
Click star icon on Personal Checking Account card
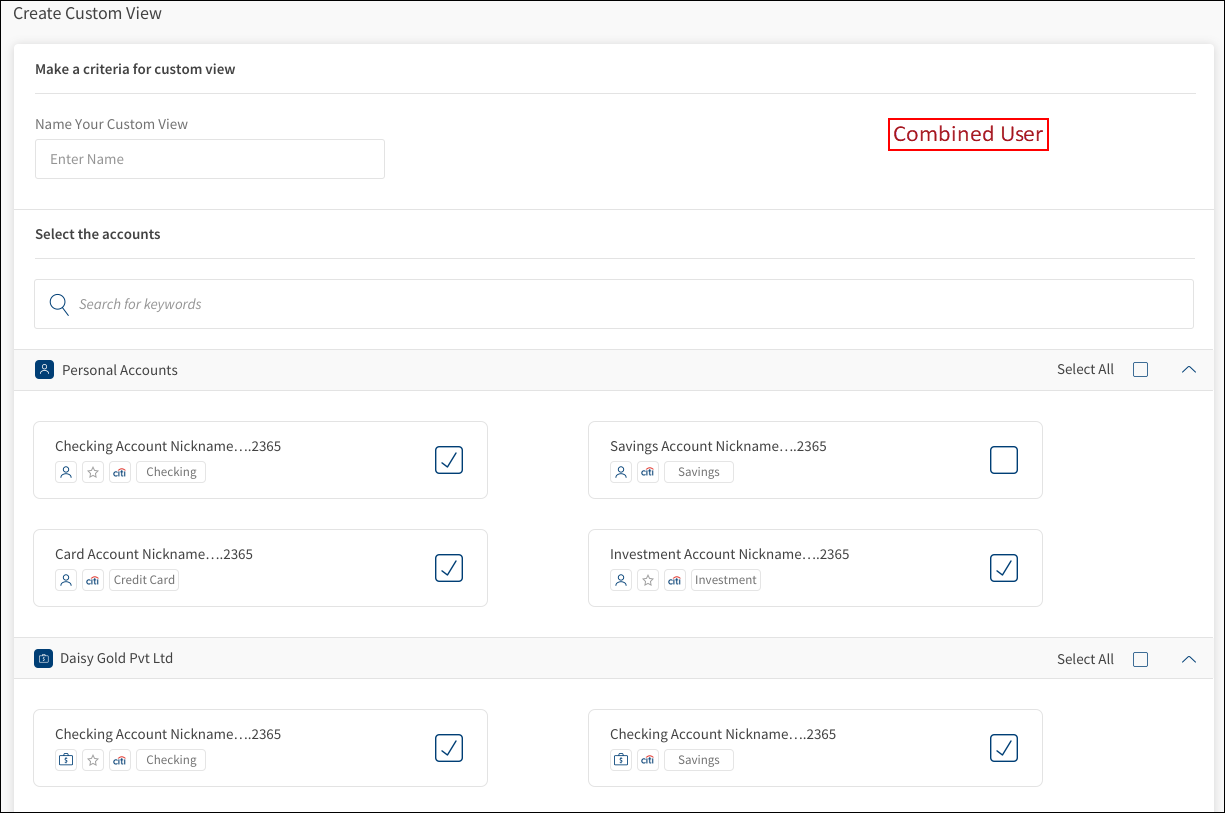(93, 472)
